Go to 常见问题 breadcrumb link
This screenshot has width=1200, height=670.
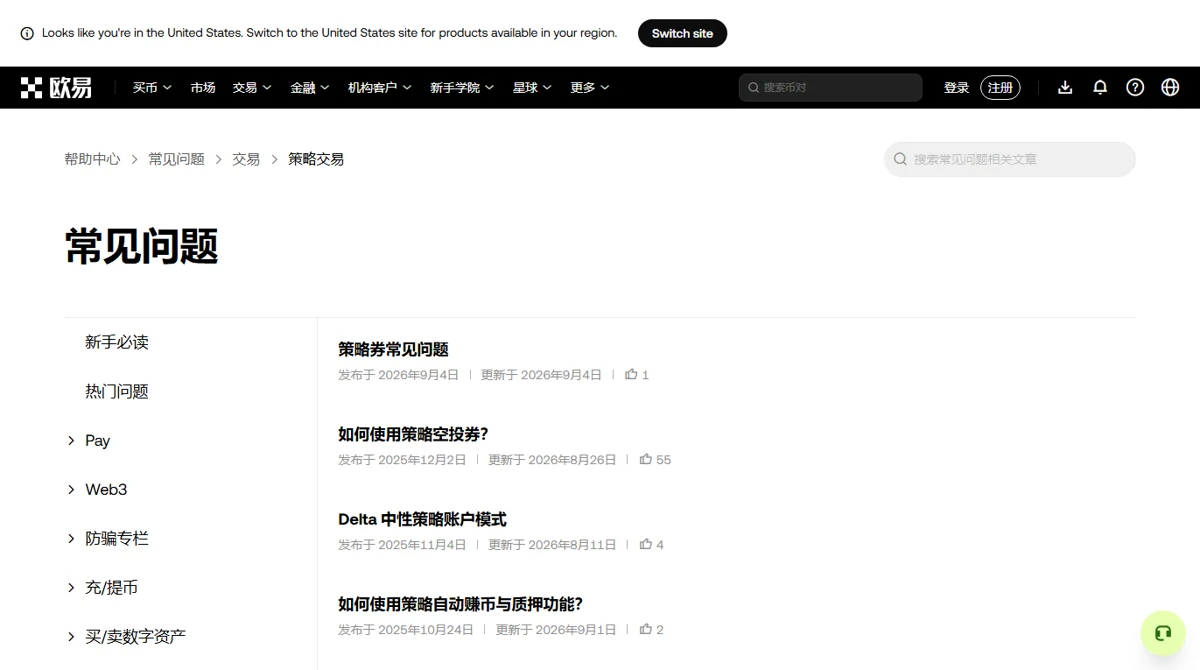click(176, 159)
